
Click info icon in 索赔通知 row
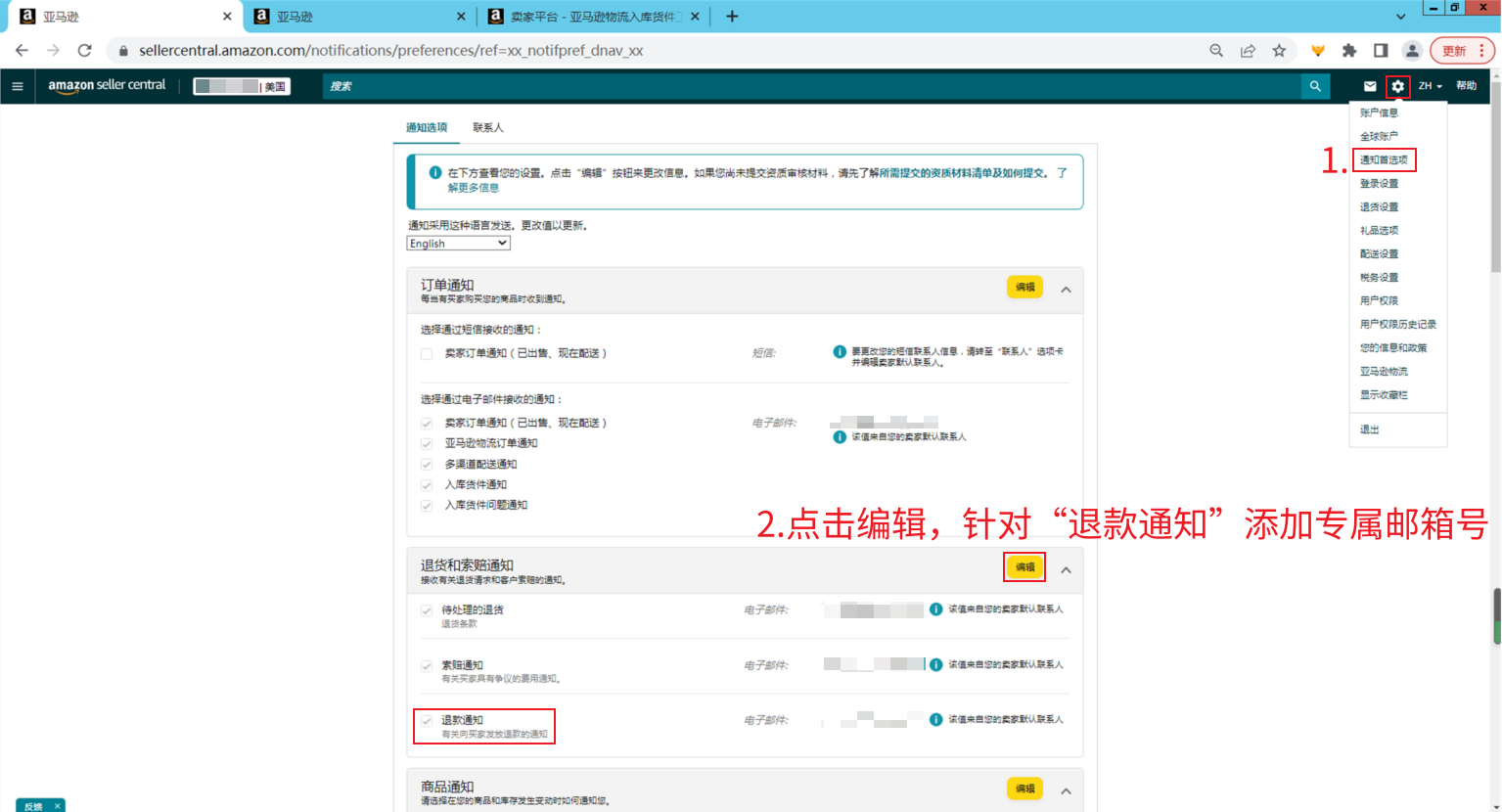(935, 665)
